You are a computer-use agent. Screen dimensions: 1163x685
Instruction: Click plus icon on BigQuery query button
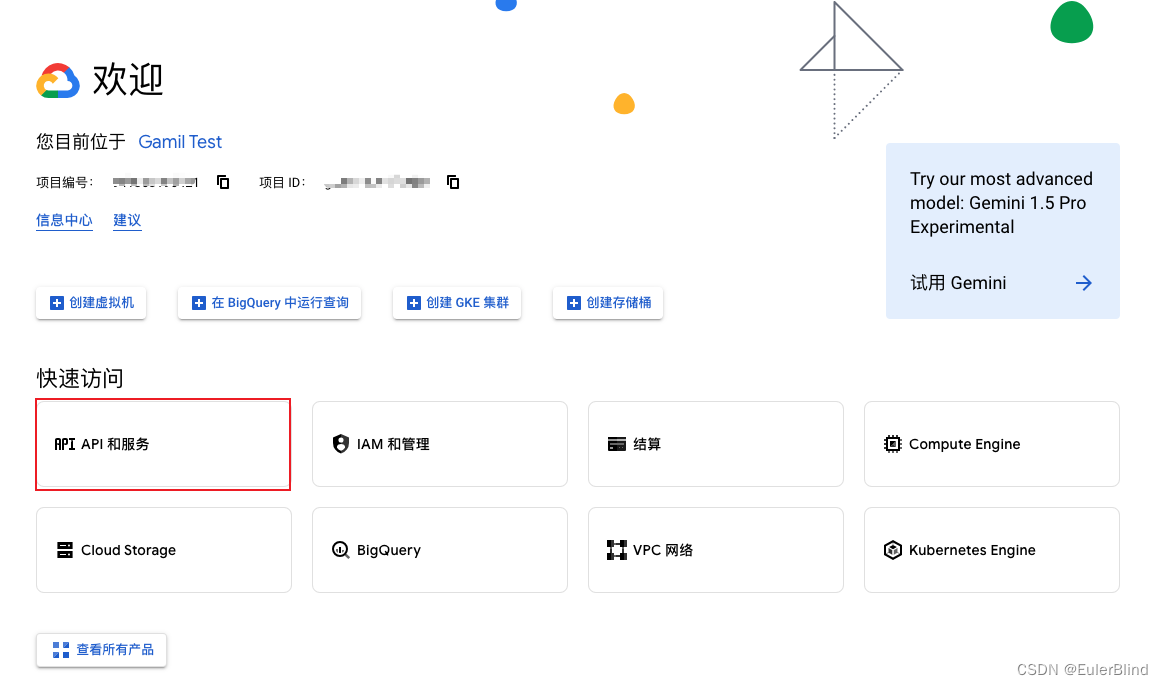click(x=199, y=303)
